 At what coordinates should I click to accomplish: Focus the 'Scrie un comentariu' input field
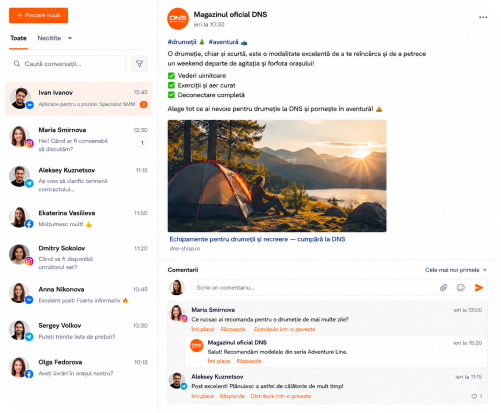(x=313, y=288)
